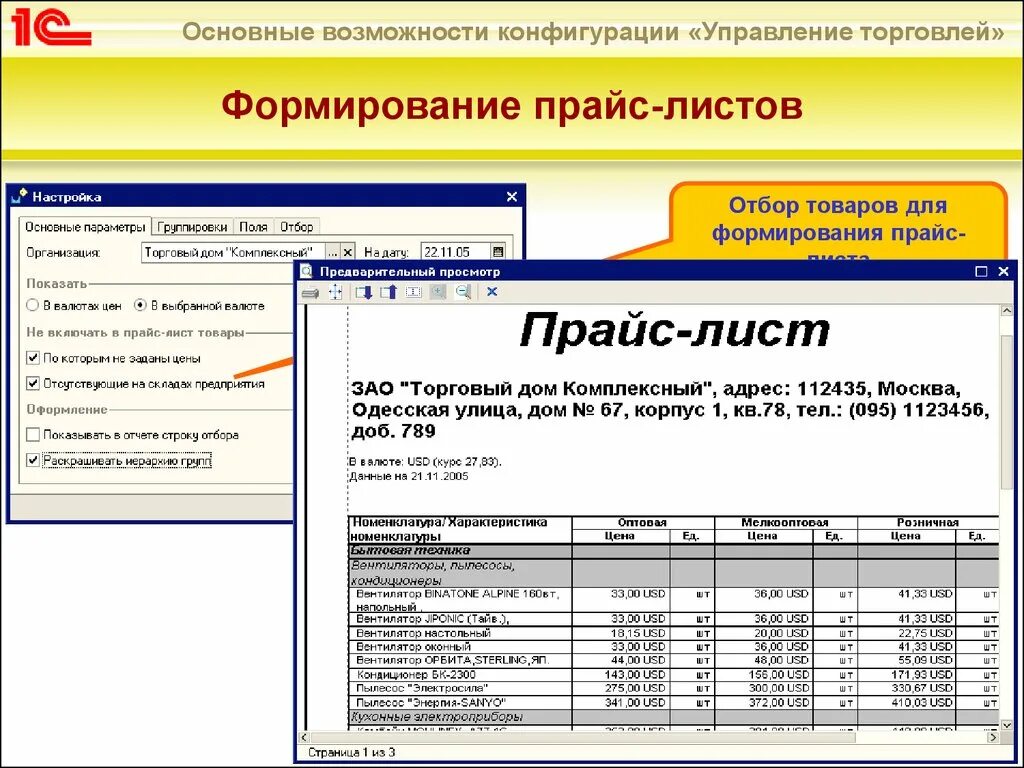Close the Настройка window
The width and height of the screenshot is (1024, 768).
pyautogui.click(x=512, y=197)
